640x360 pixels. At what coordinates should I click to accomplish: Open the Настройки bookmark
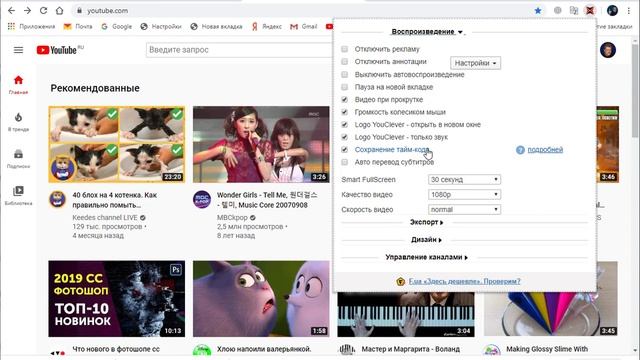coord(161,26)
